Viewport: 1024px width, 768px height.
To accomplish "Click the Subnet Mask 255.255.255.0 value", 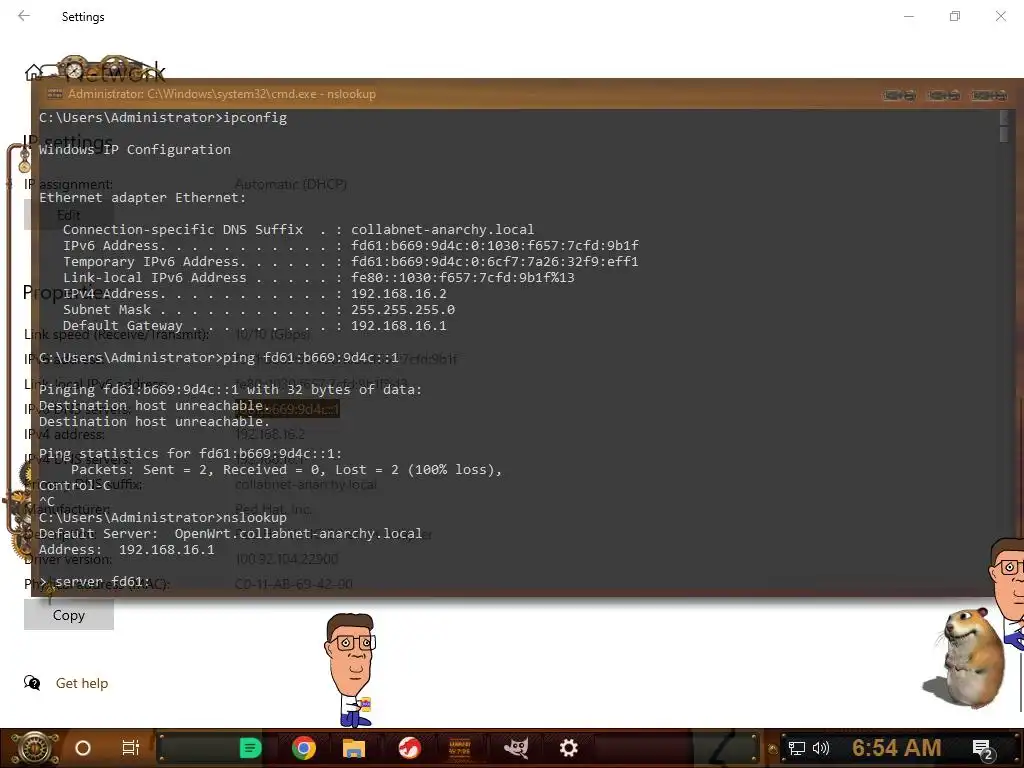I will pos(403,310).
